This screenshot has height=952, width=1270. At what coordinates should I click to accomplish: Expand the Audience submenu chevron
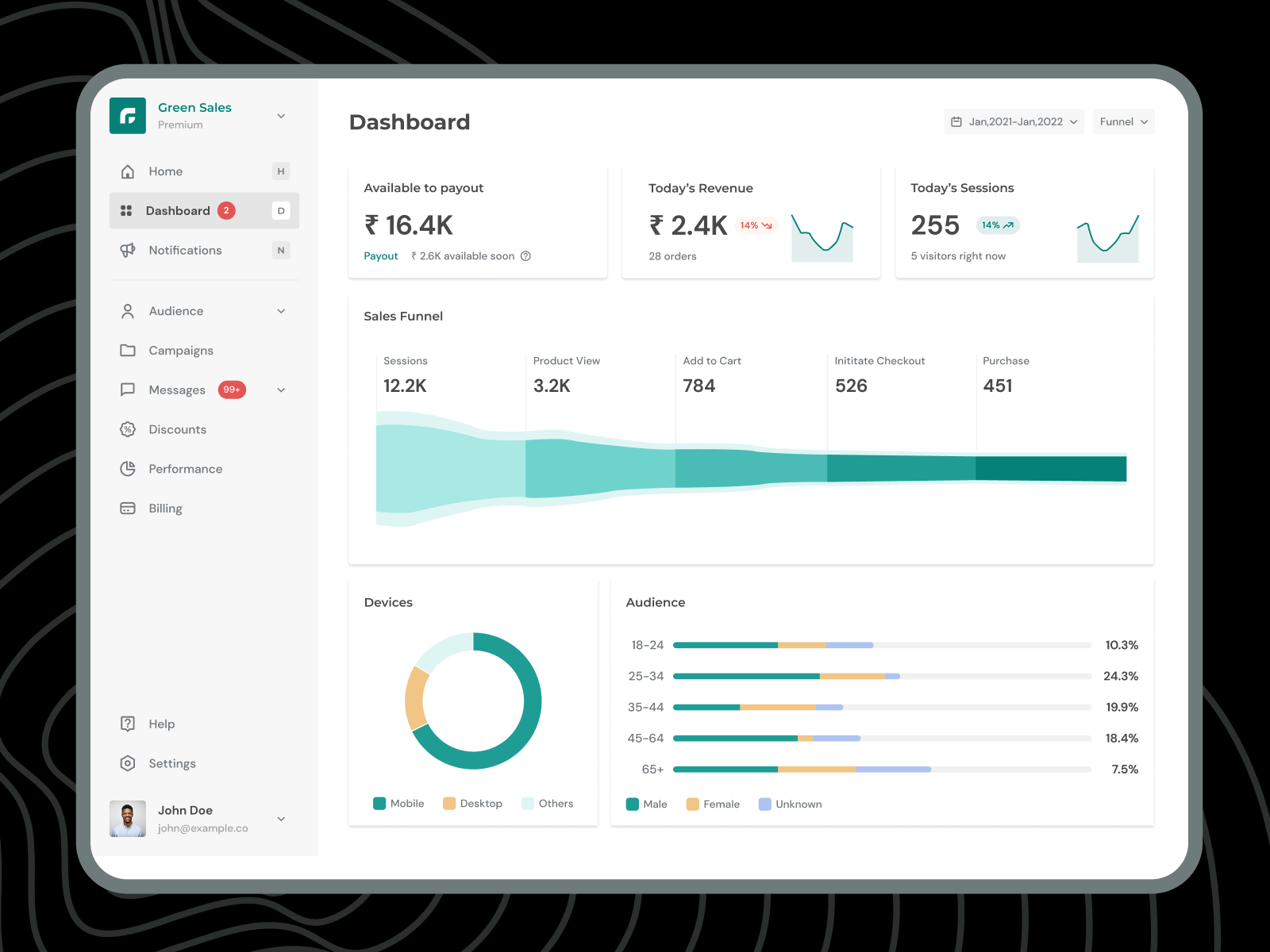coord(281,311)
